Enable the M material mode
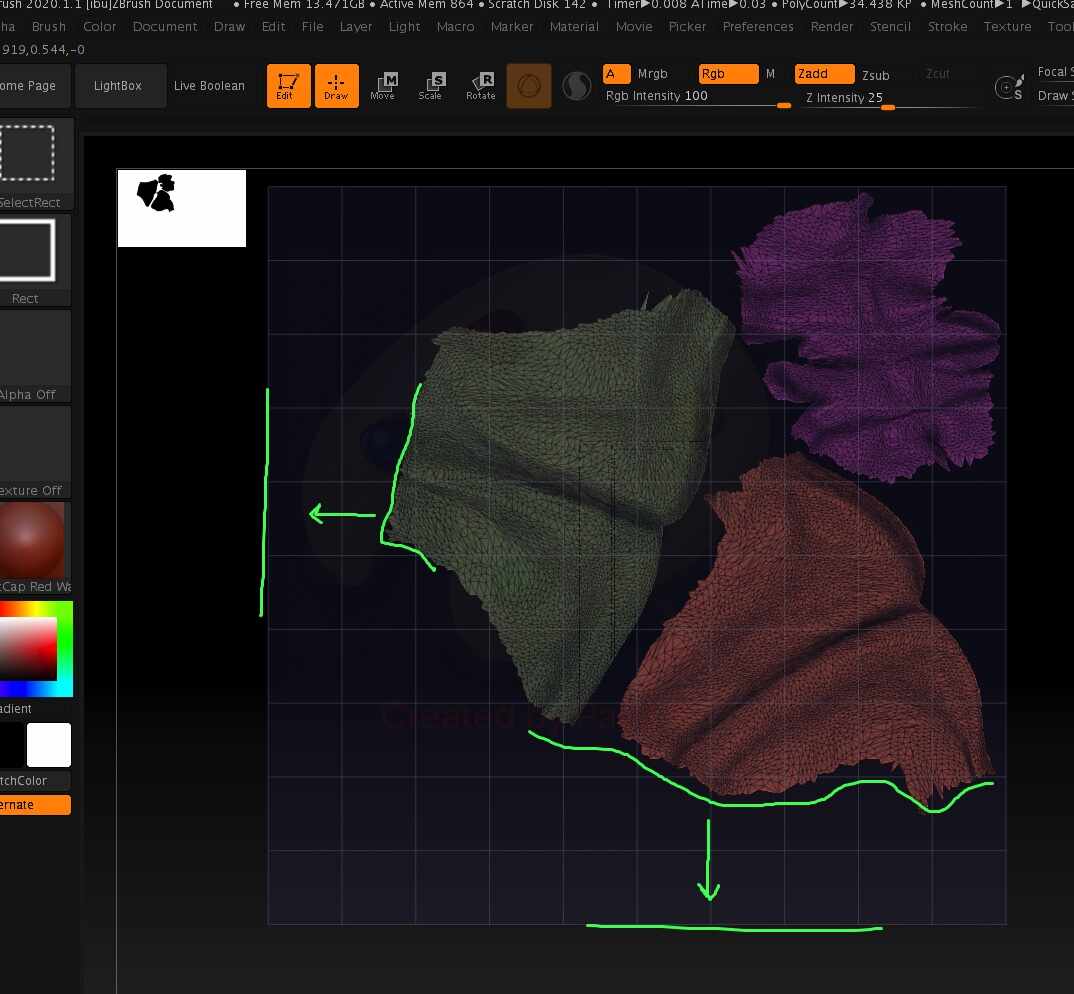The width and height of the screenshot is (1074, 994). point(771,73)
